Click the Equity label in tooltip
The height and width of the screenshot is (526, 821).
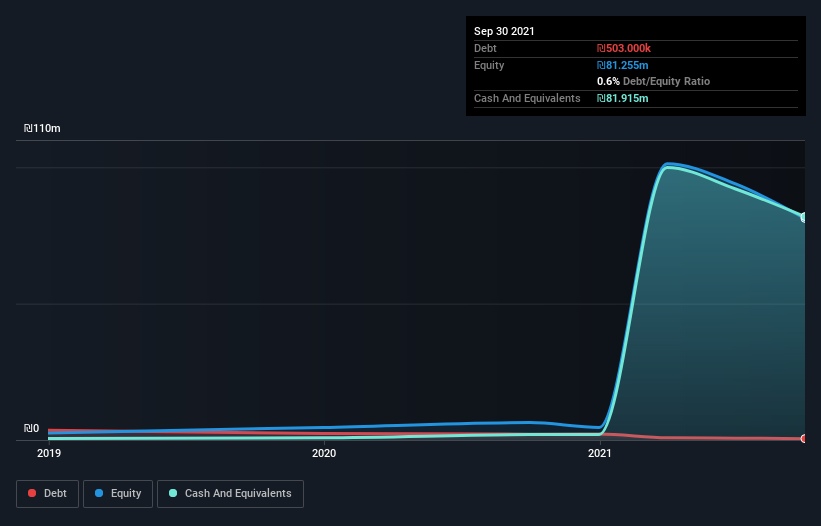point(489,65)
